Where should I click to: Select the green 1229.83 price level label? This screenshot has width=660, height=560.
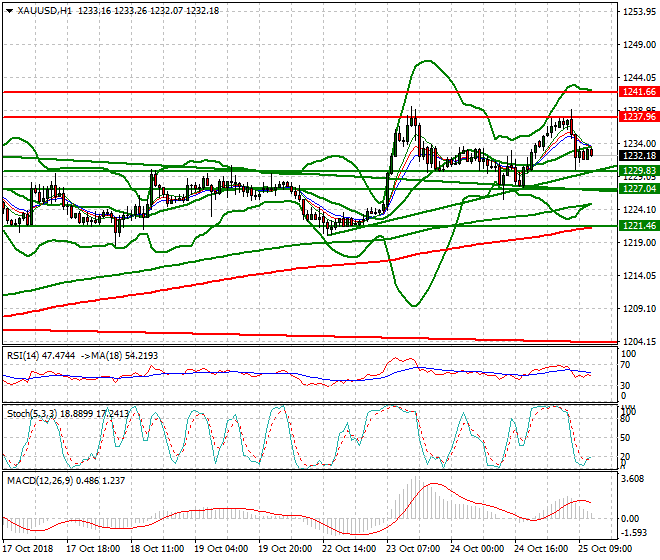pyautogui.click(x=639, y=171)
